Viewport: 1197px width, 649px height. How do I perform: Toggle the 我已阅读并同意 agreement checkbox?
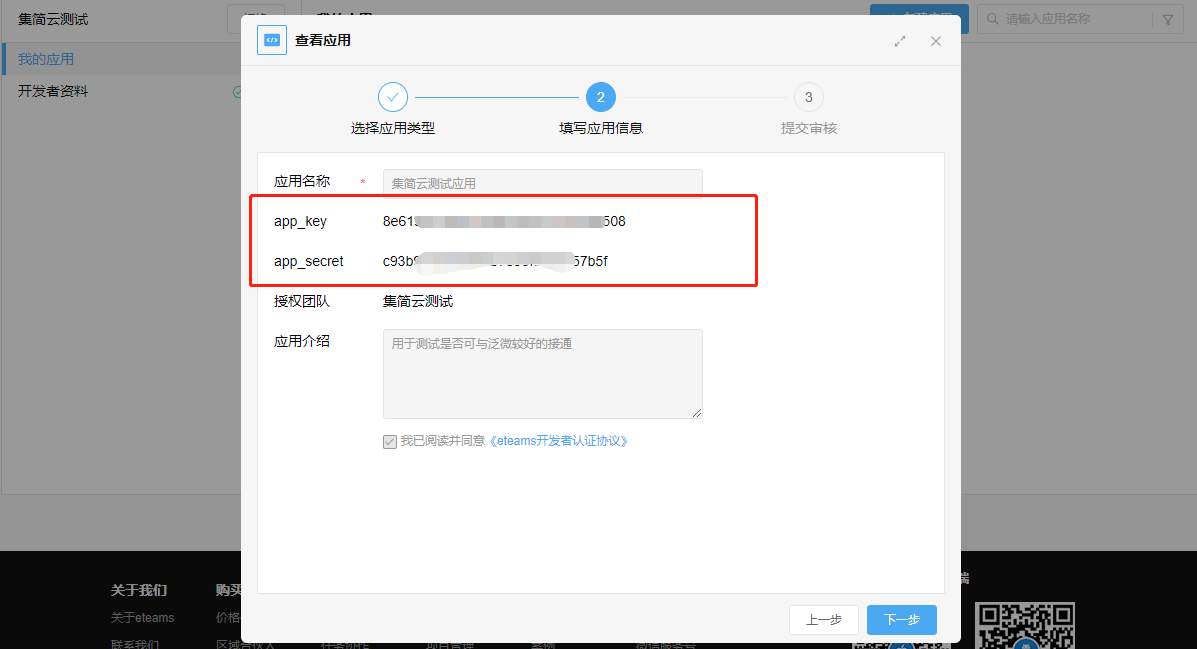(x=390, y=441)
